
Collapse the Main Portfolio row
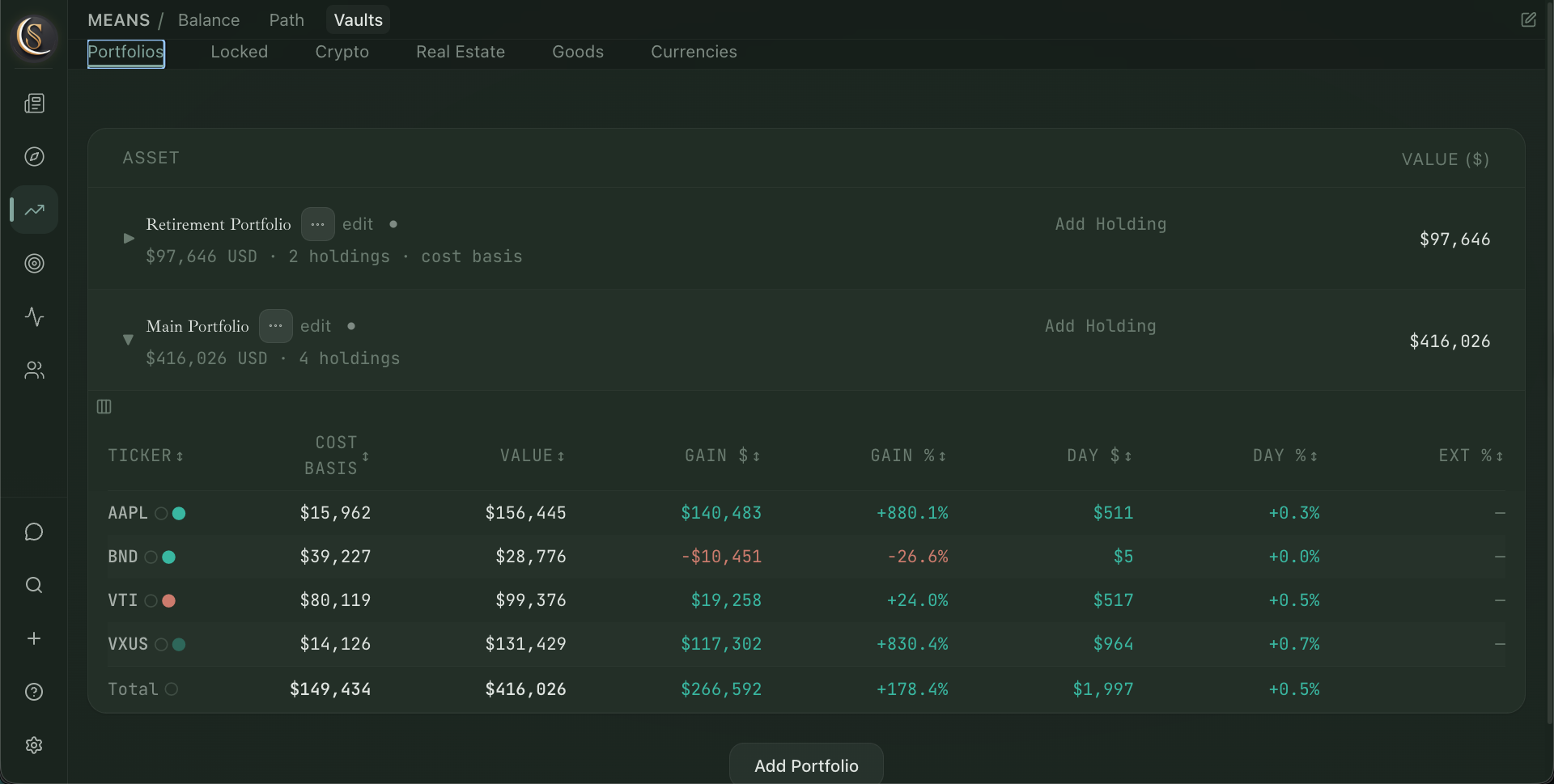(x=128, y=340)
